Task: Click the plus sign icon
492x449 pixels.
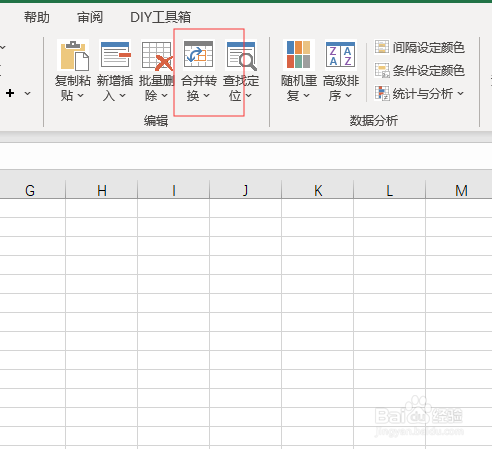Action: pos(10,93)
